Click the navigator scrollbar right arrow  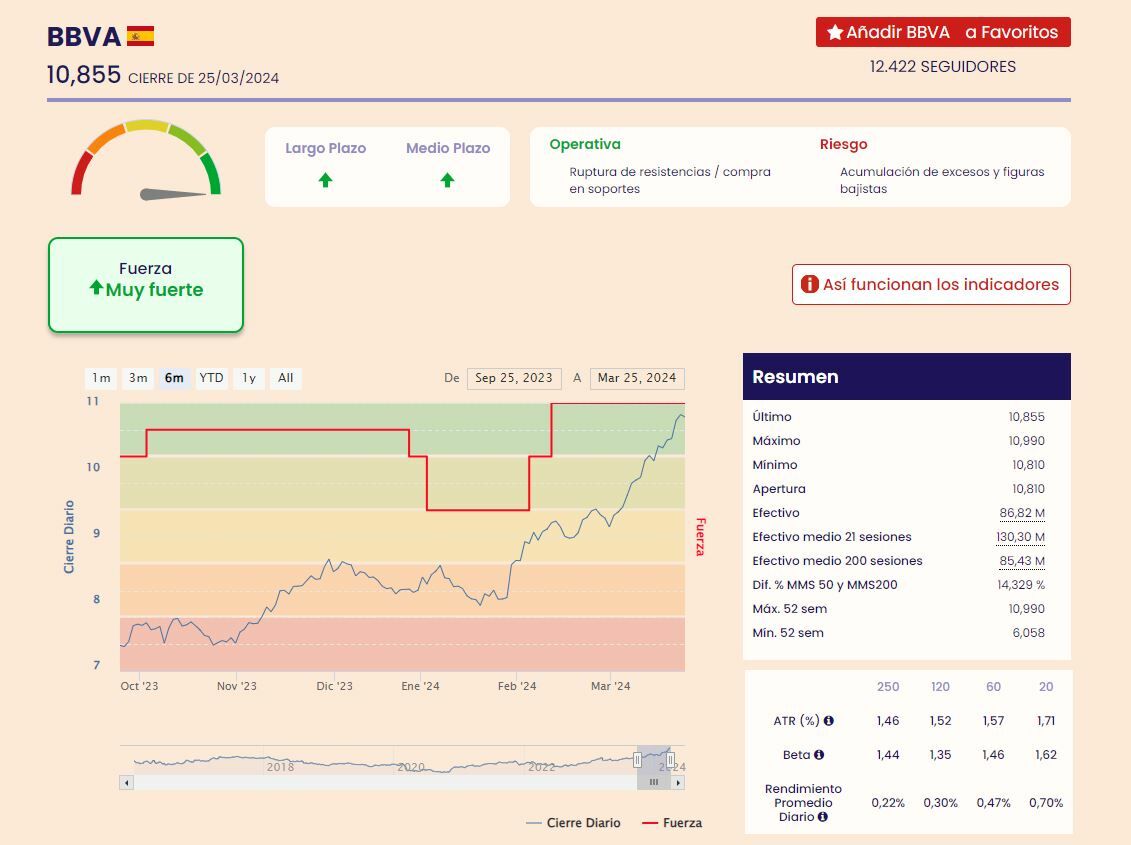[678, 782]
